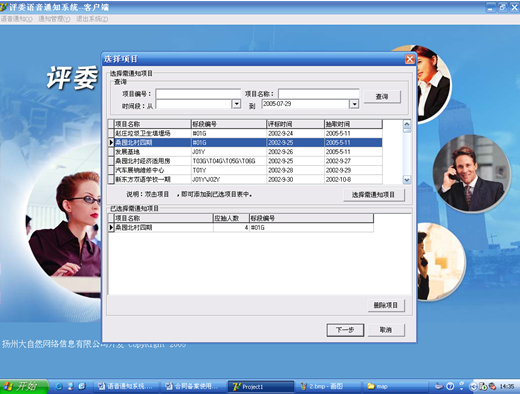Click the 2002-9-29 date cell
The width and height of the screenshot is (520, 394).
coord(353,170)
